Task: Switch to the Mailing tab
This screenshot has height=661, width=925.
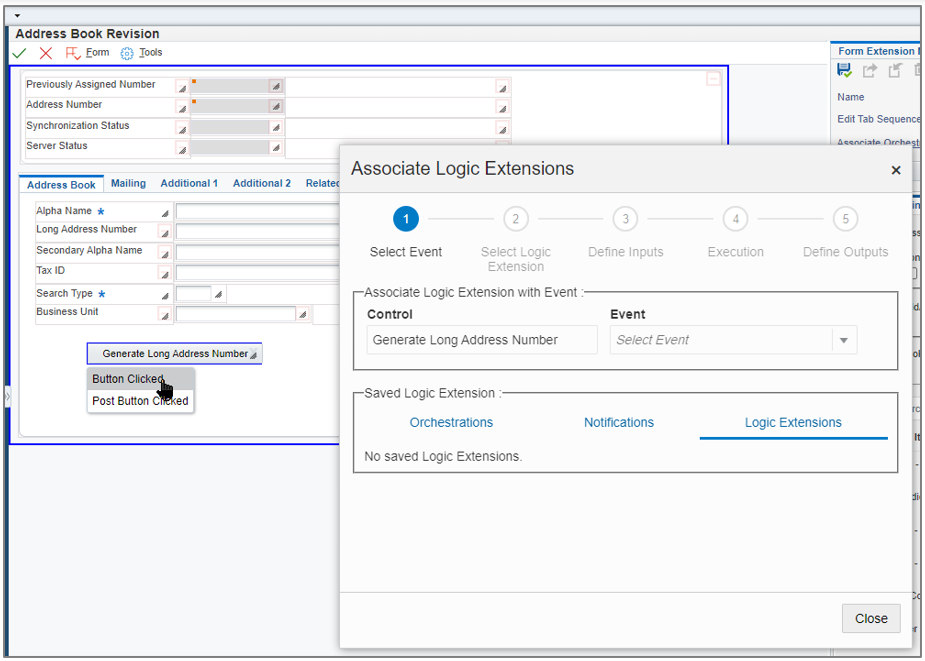Action: 128,184
